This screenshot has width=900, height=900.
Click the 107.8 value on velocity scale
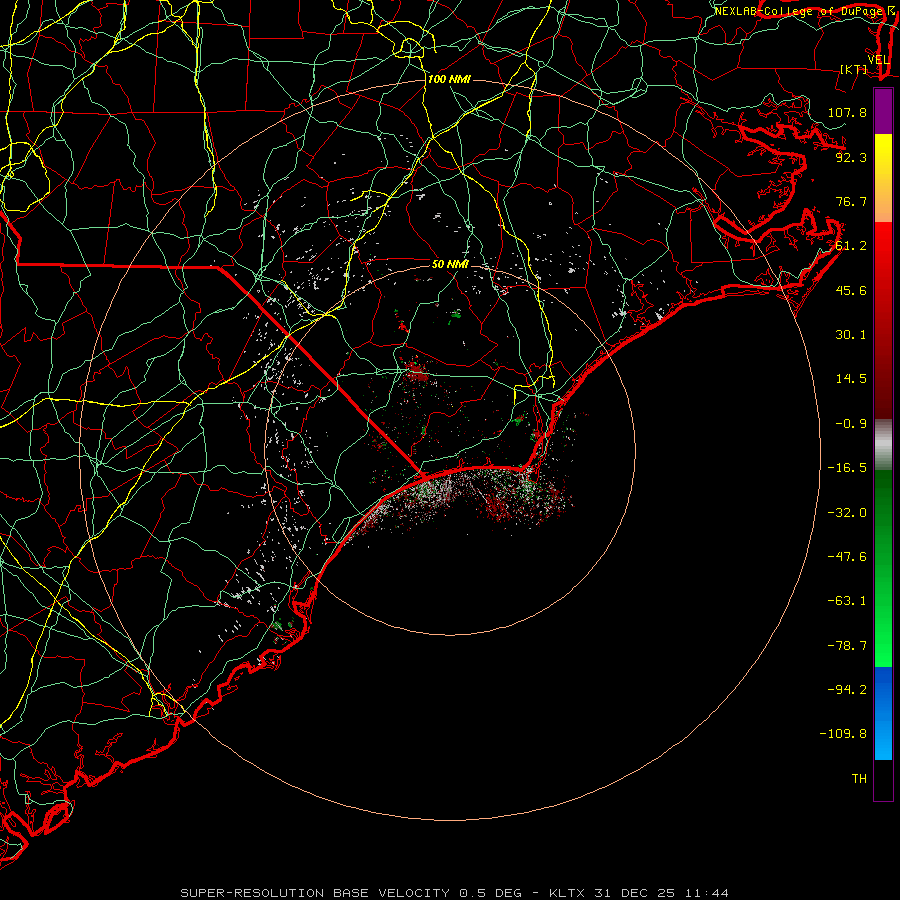[x=847, y=112]
